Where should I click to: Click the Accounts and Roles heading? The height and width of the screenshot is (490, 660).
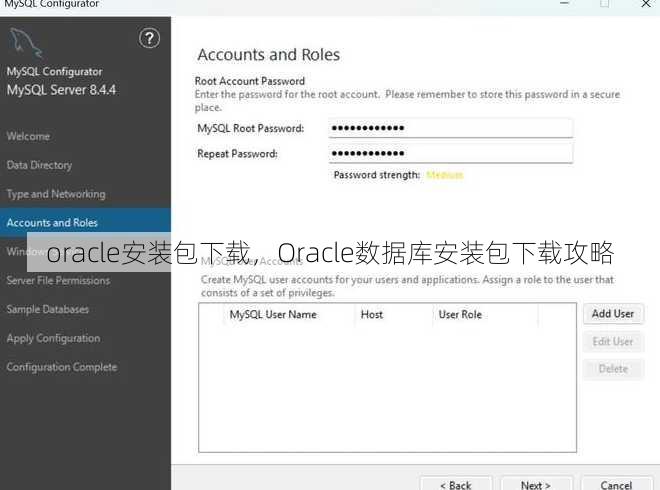tap(269, 55)
